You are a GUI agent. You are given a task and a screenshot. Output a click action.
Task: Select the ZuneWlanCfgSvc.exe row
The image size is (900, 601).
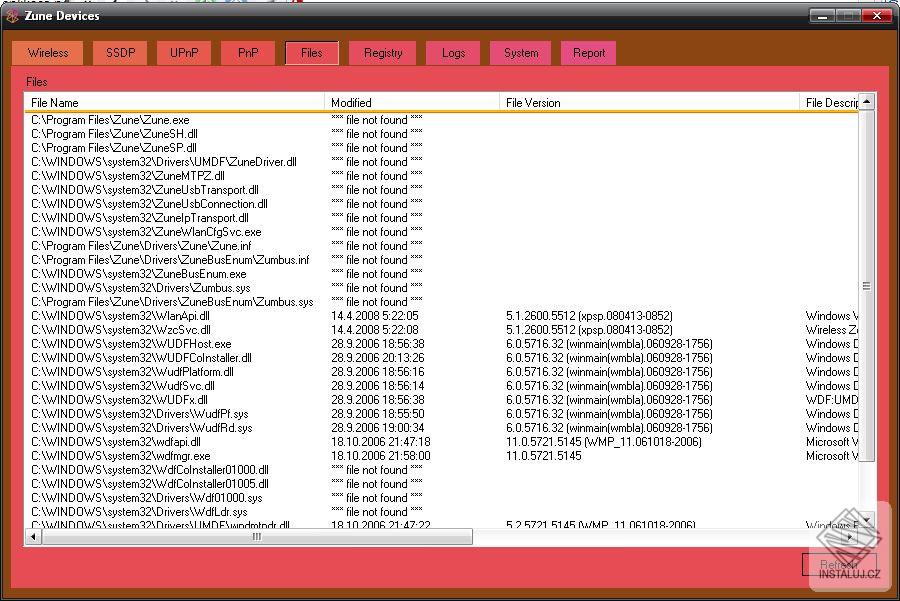(x=442, y=232)
